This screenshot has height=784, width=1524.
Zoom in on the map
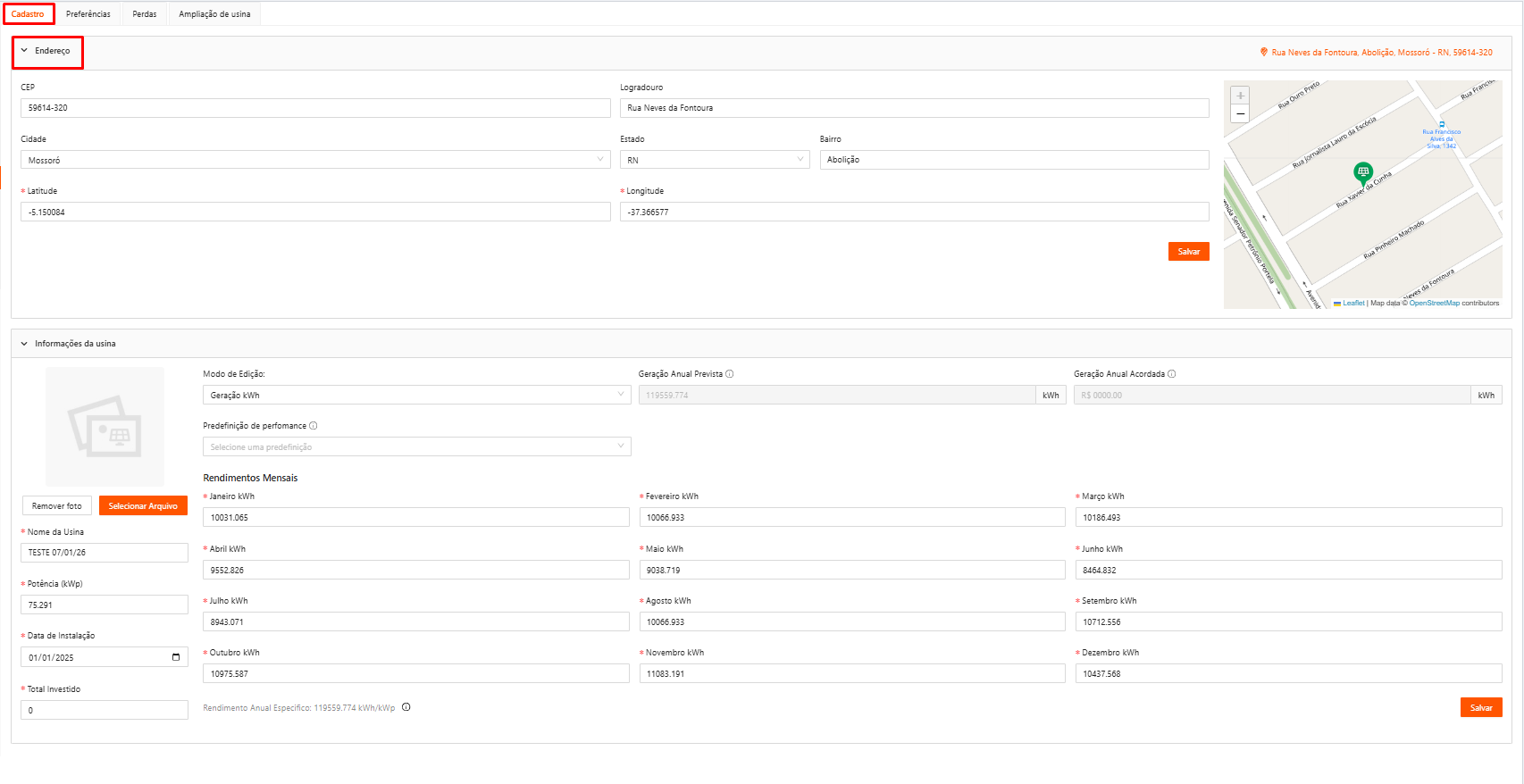pyautogui.click(x=1240, y=96)
